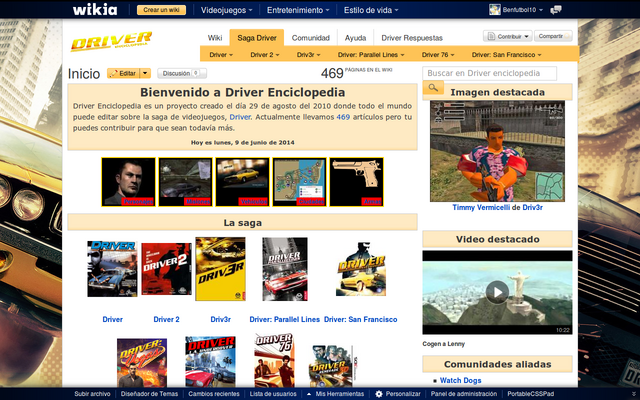
Task: Click the Driver Enciclopedia logo
Action: [111, 41]
